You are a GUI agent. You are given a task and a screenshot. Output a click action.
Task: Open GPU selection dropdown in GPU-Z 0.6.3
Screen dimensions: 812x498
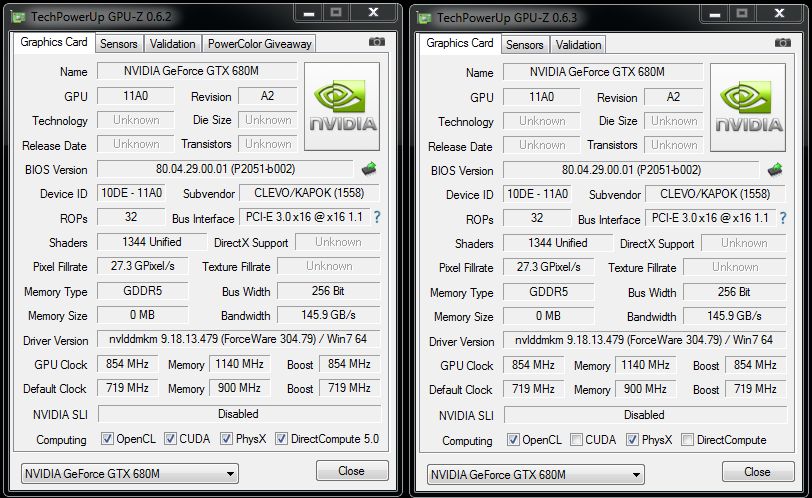535,475
